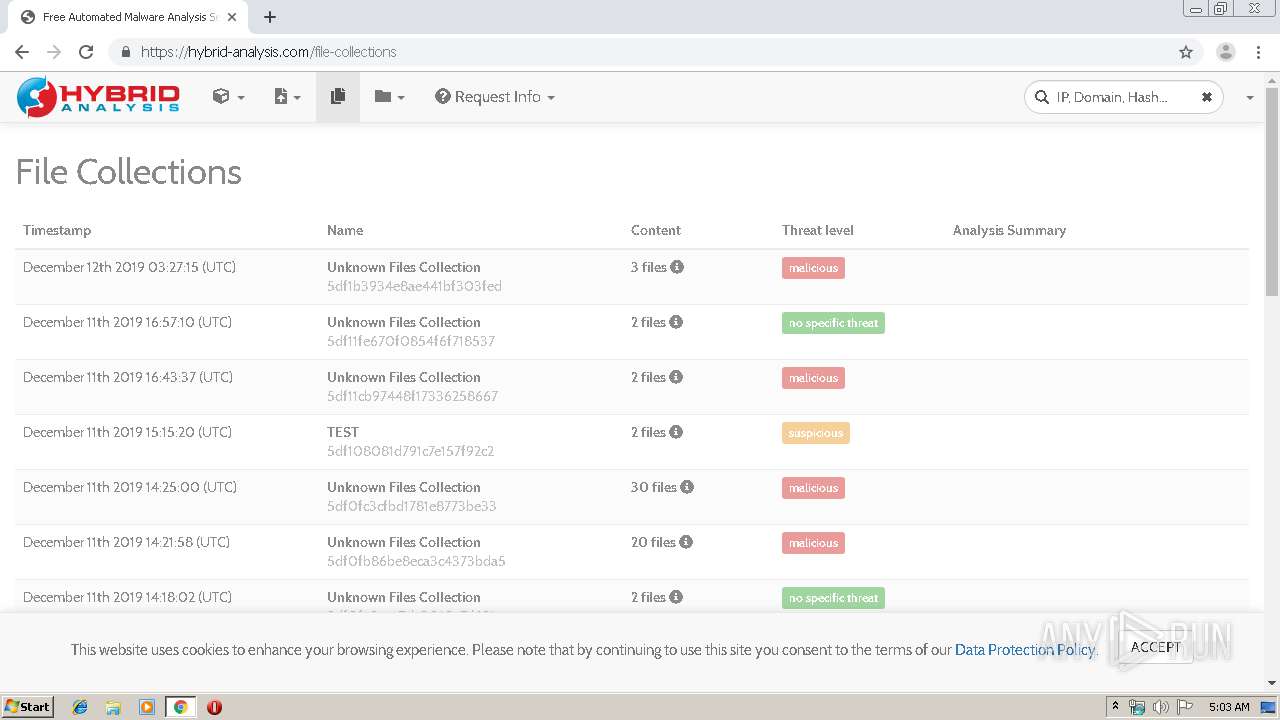Image resolution: width=1280 pixels, height=720 pixels.
Task: Show info for the 3 files collection
Action: (677, 267)
